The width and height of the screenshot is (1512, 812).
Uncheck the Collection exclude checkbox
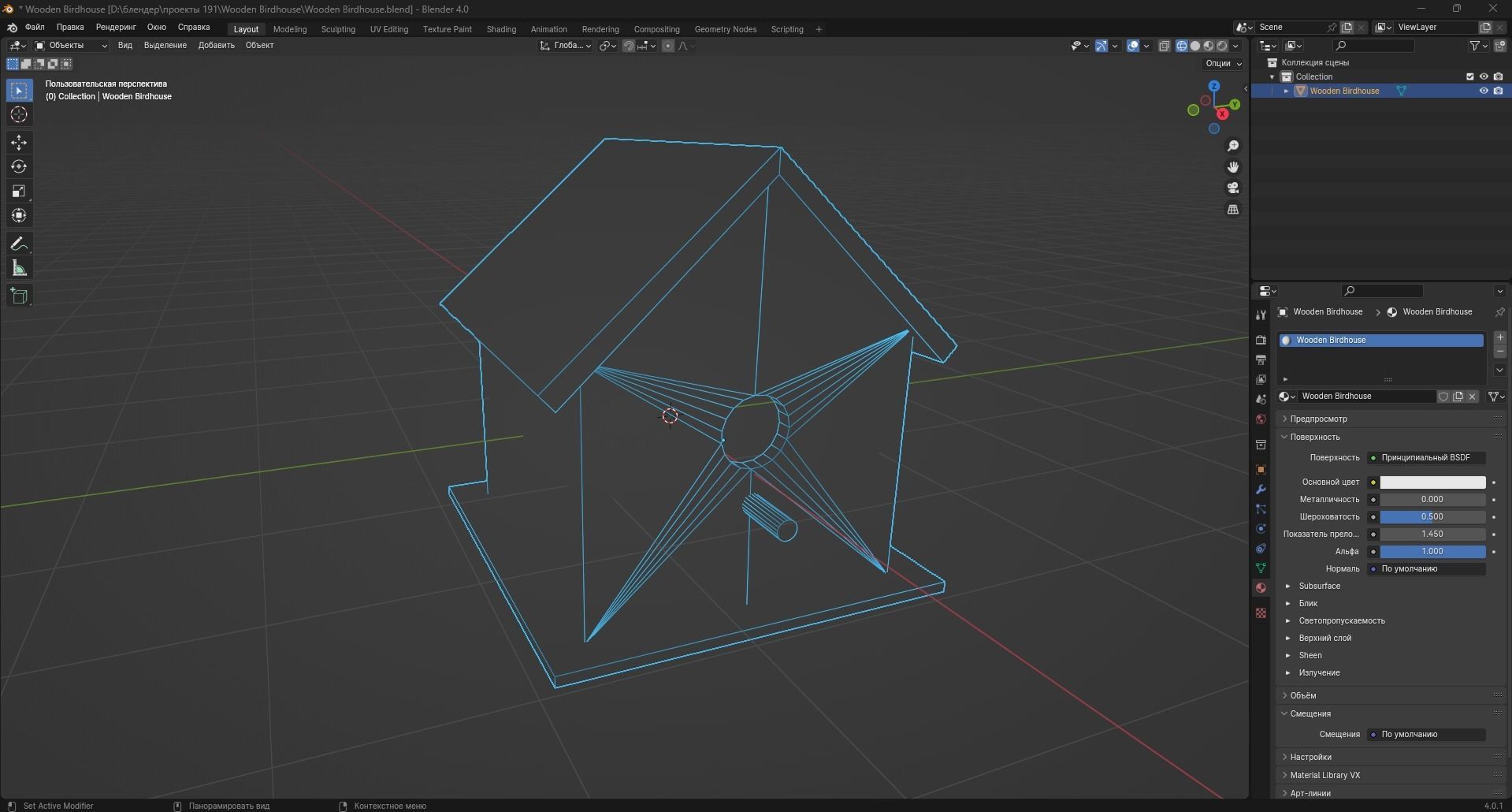coord(1469,76)
